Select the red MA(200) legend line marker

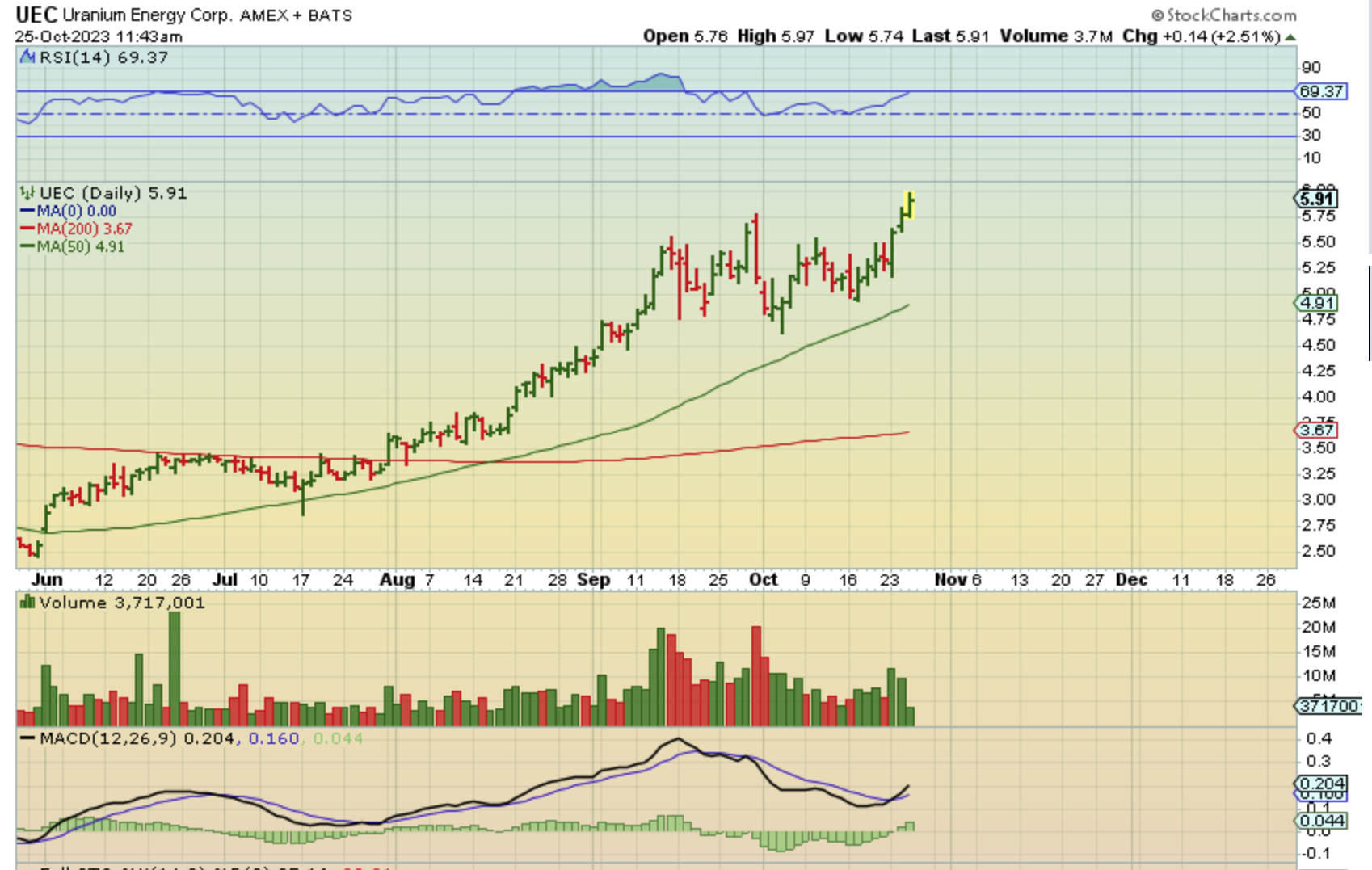(x=27, y=229)
